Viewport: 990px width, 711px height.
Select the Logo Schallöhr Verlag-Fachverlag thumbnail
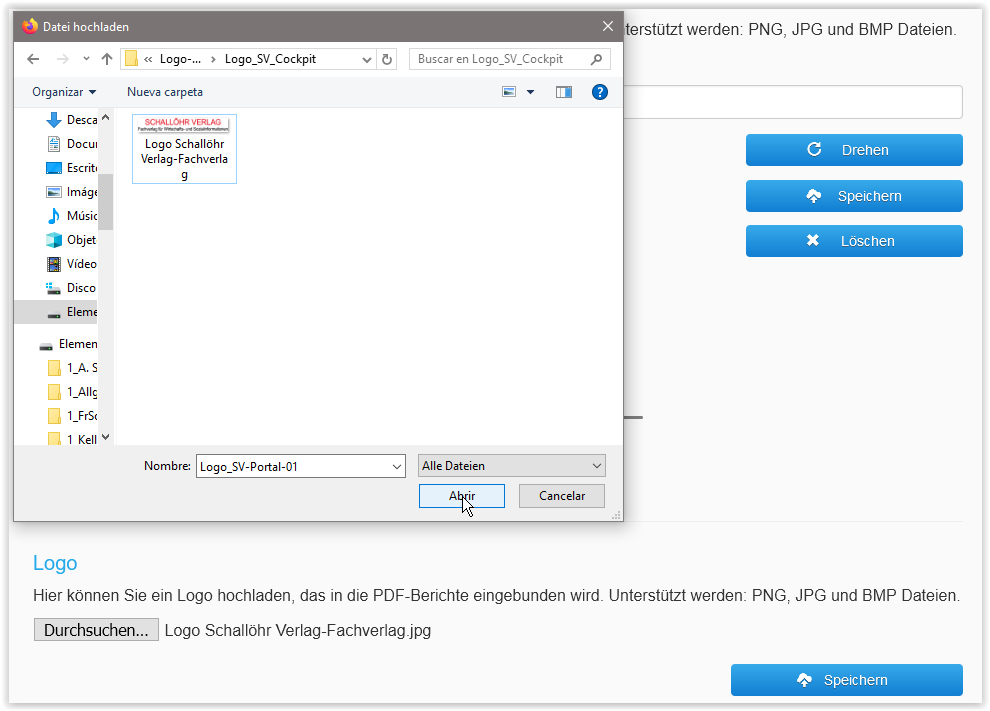(x=184, y=149)
